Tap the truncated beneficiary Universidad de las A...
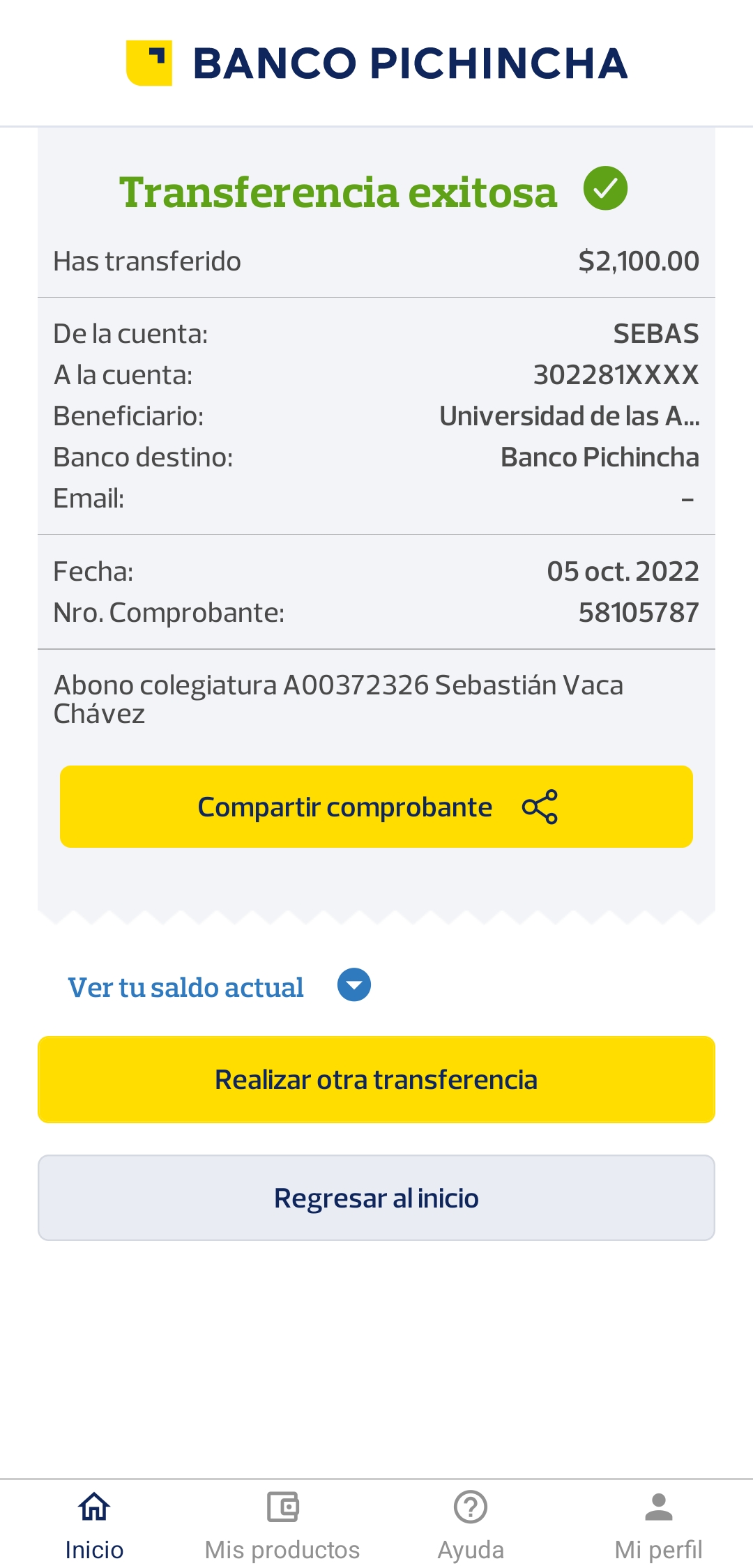 (x=569, y=416)
